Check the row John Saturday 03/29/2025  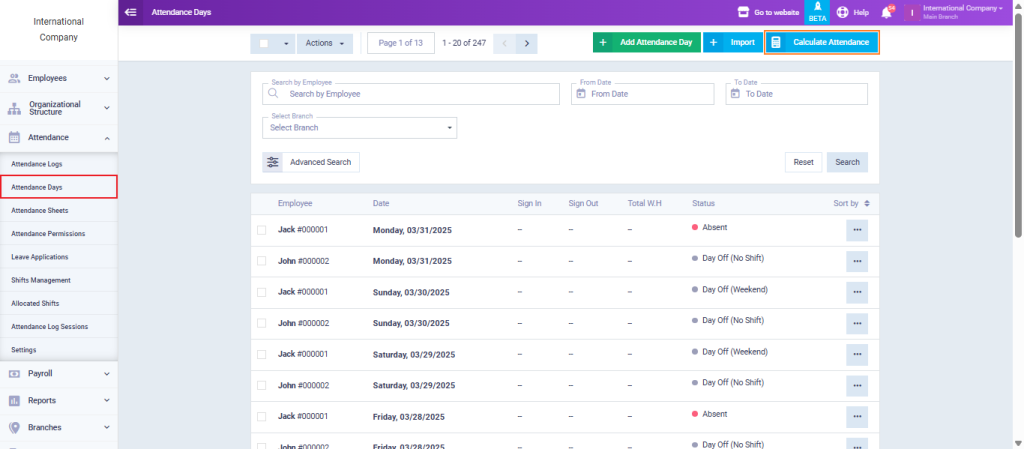261,386
